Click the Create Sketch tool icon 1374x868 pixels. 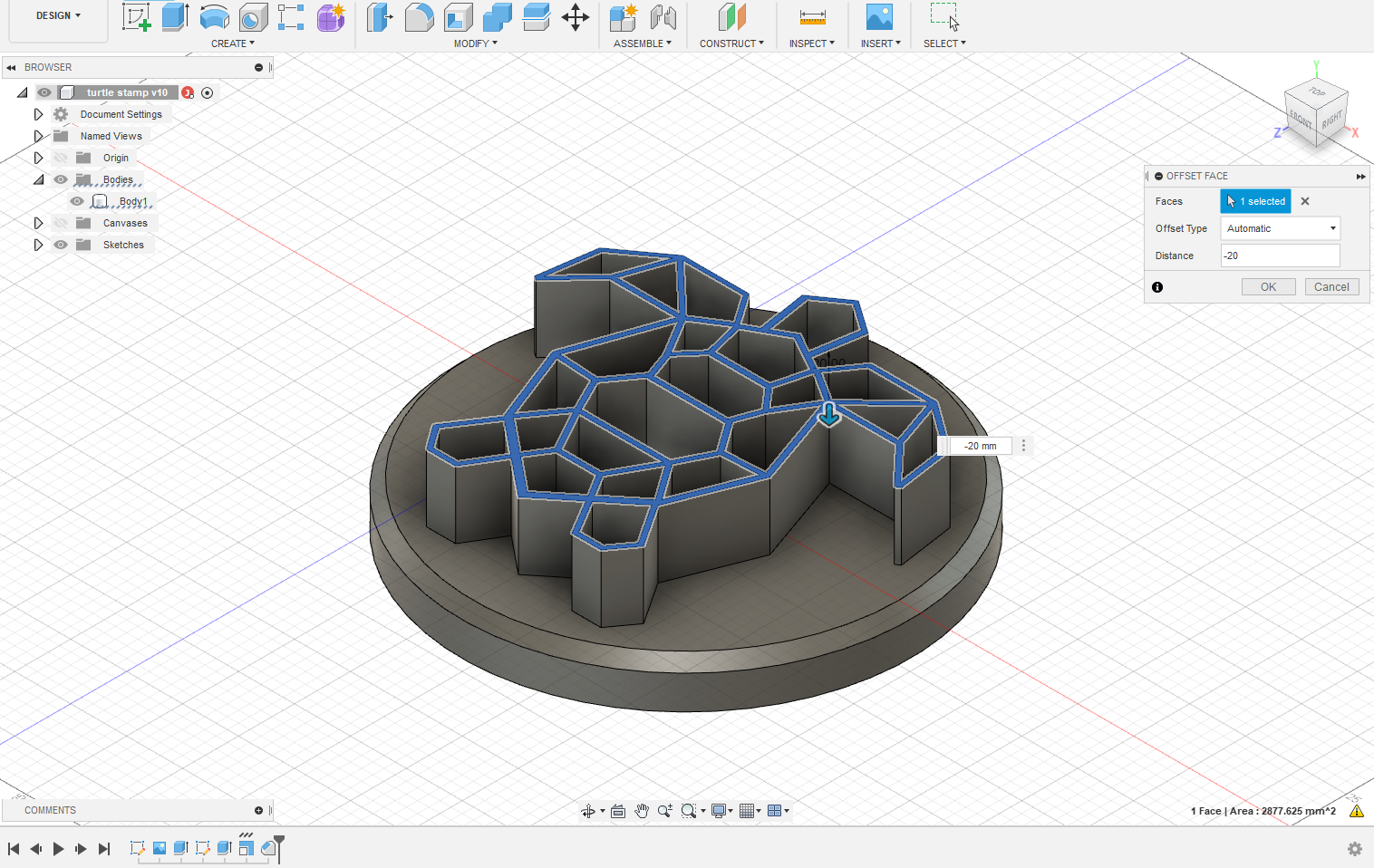(x=136, y=17)
